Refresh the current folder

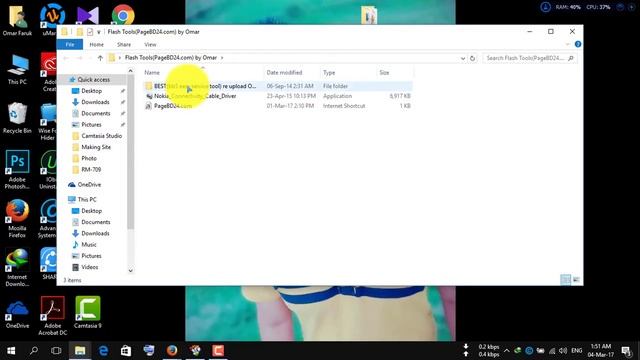point(472,58)
